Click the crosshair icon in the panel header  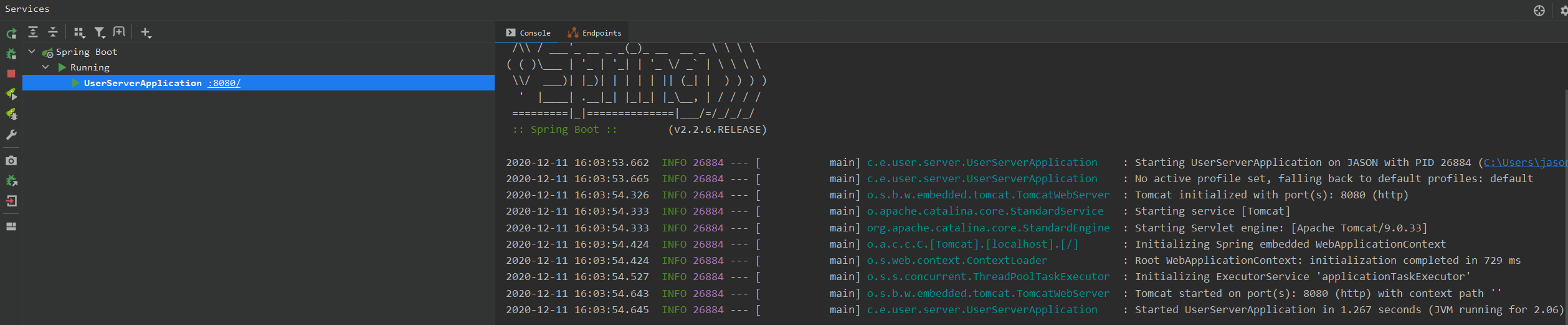click(x=1539, y=10)
